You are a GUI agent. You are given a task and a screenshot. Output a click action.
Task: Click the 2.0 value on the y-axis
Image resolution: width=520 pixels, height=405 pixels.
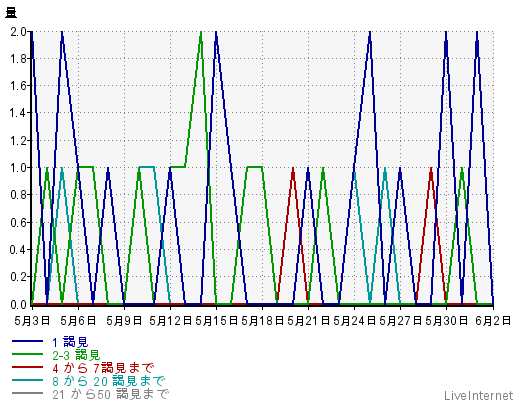(18, 32)
